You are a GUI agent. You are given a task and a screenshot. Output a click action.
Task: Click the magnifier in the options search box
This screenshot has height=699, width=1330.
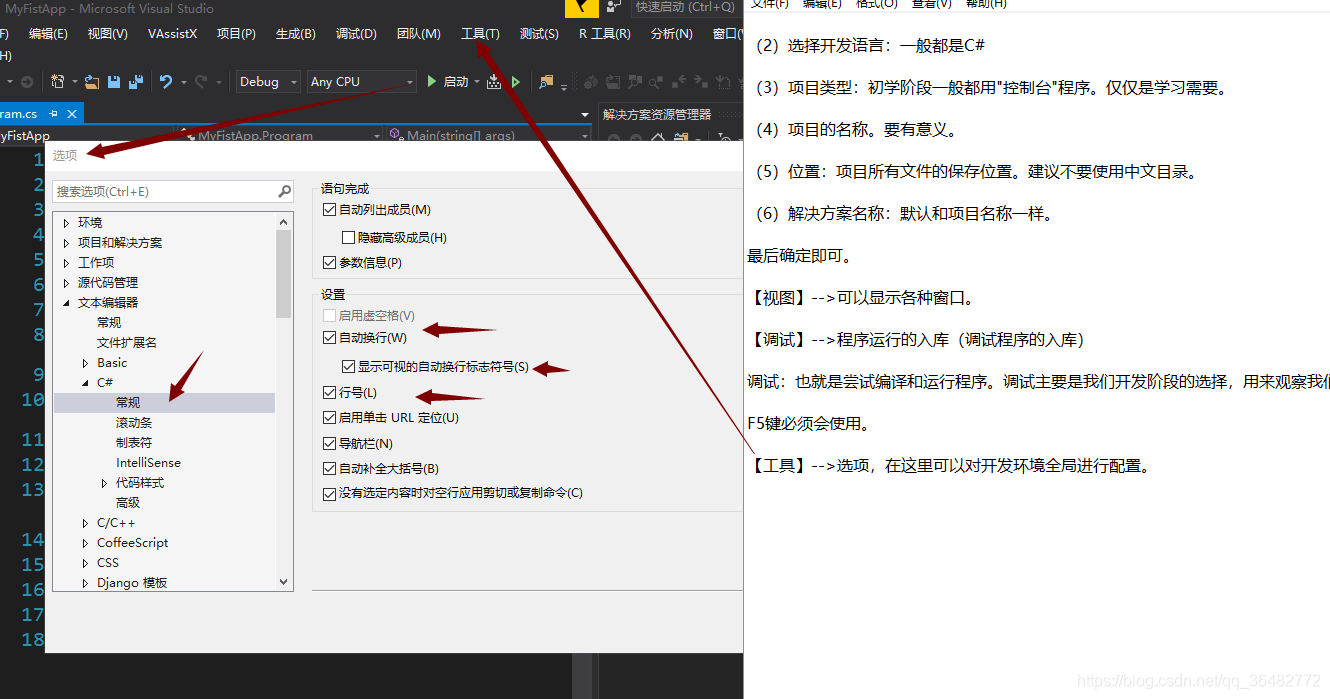tap(285, 191)
